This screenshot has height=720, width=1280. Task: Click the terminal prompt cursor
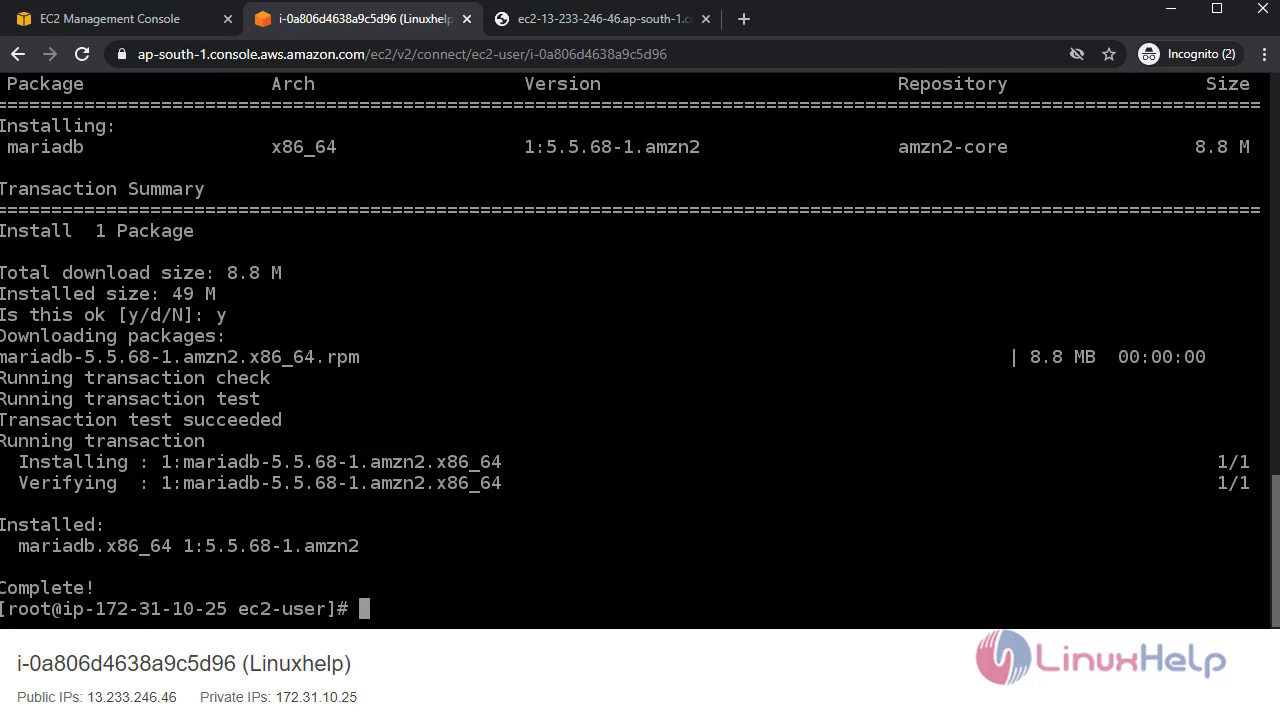point(365,609)
